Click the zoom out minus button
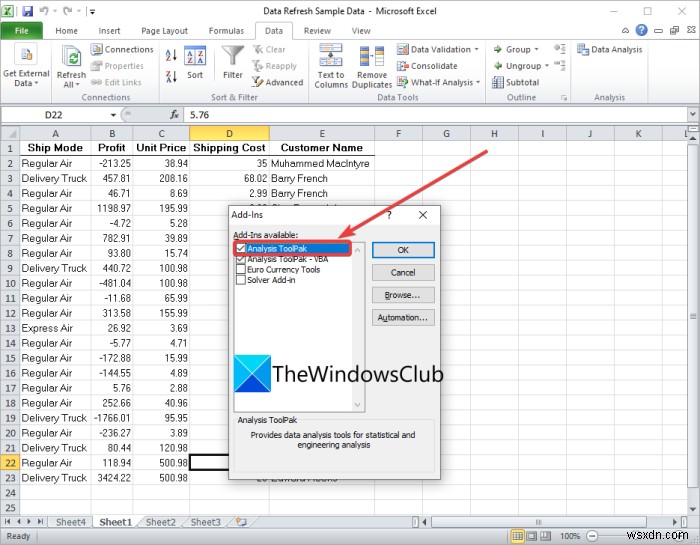This screenshot has height=545, width=700. [x=592, y=536]
